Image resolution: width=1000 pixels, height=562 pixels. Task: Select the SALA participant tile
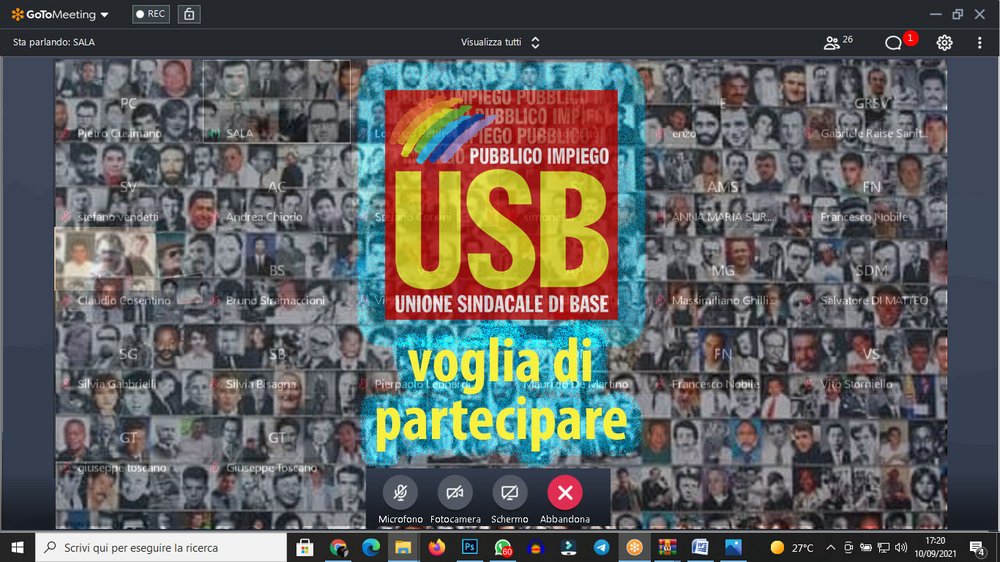pyautogui.click(x=277, y=101)
